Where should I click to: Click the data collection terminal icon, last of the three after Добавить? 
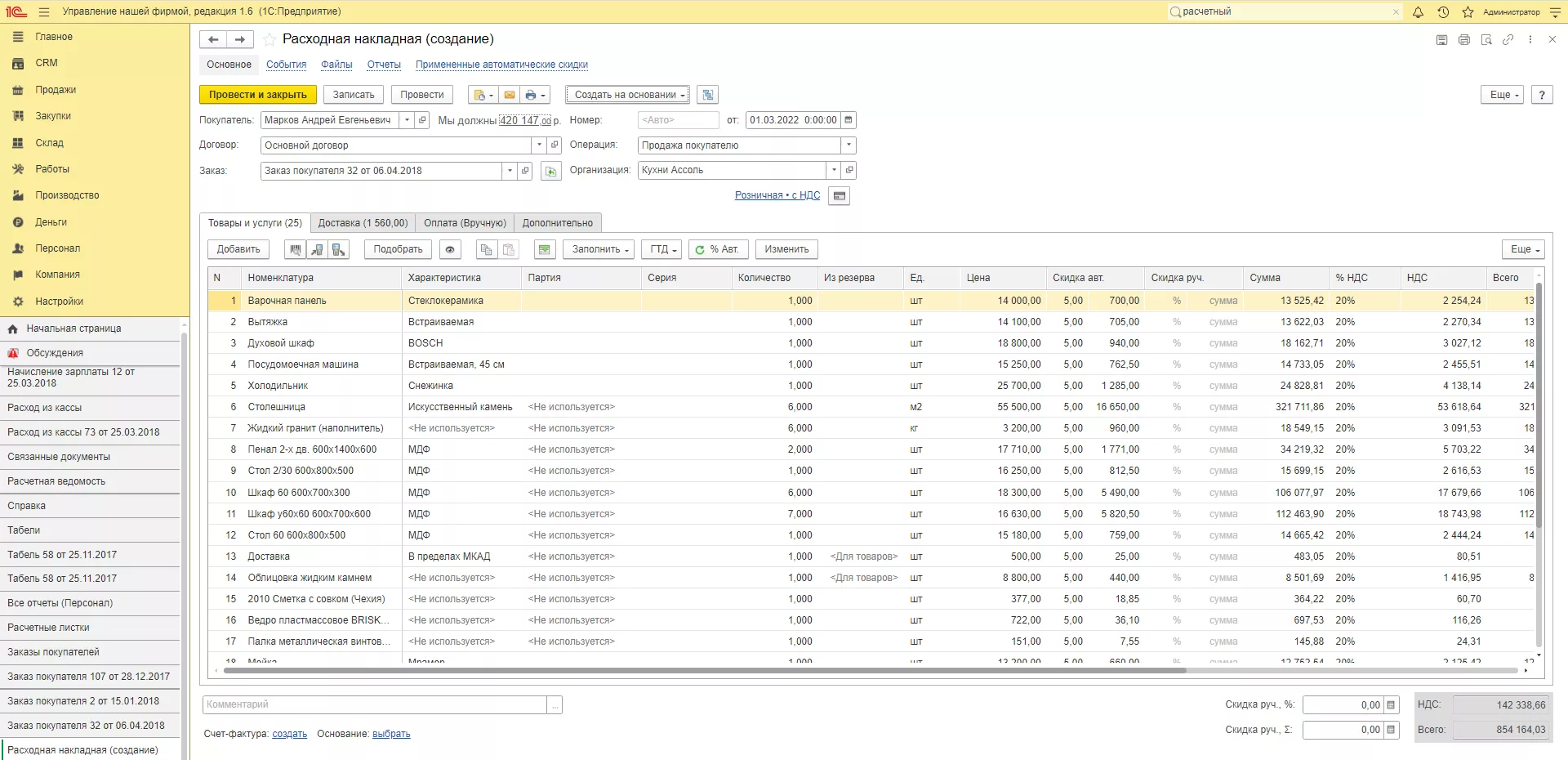338,249
